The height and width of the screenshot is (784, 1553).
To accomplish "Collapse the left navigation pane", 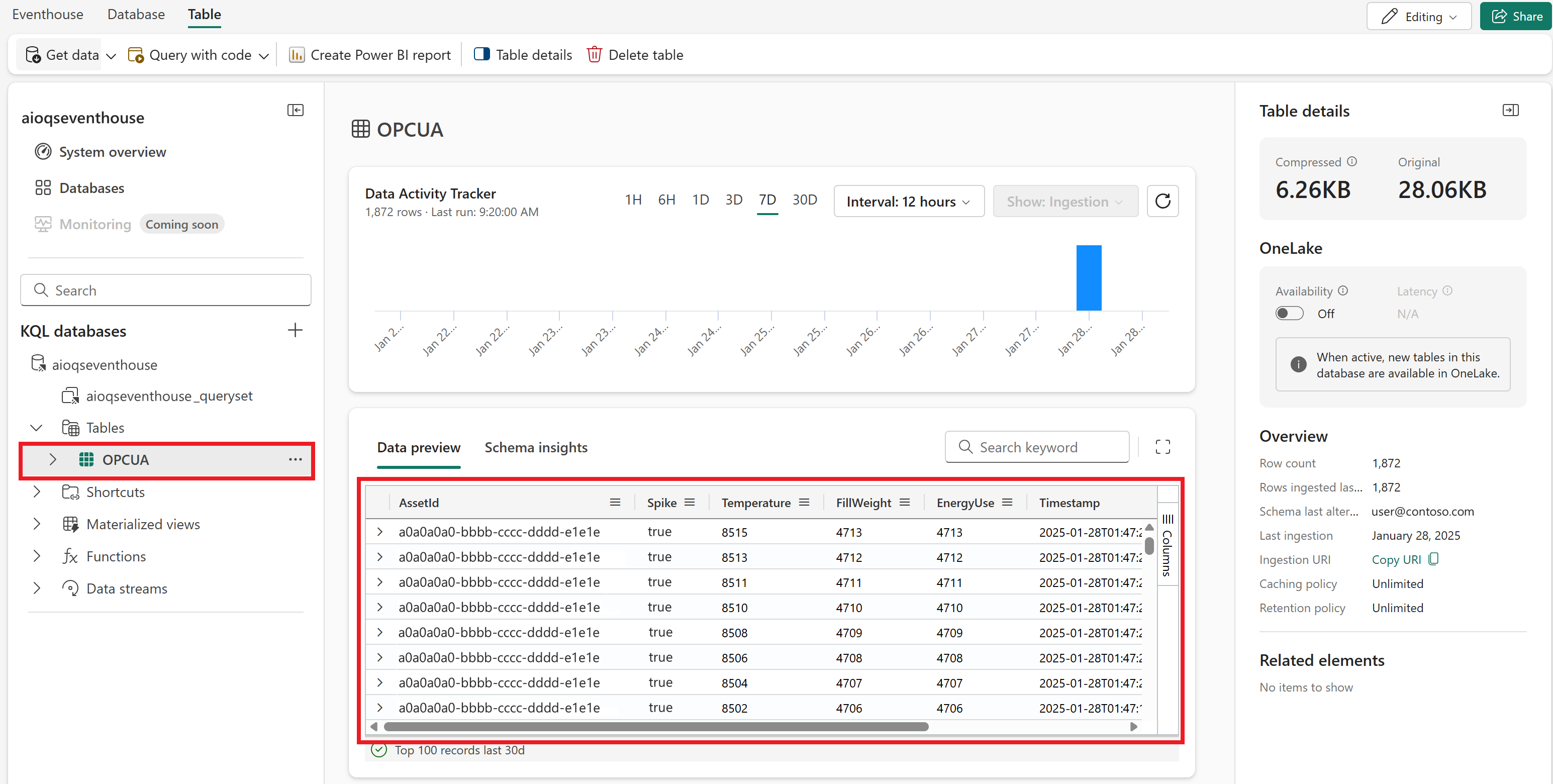I will coord(296,110).
